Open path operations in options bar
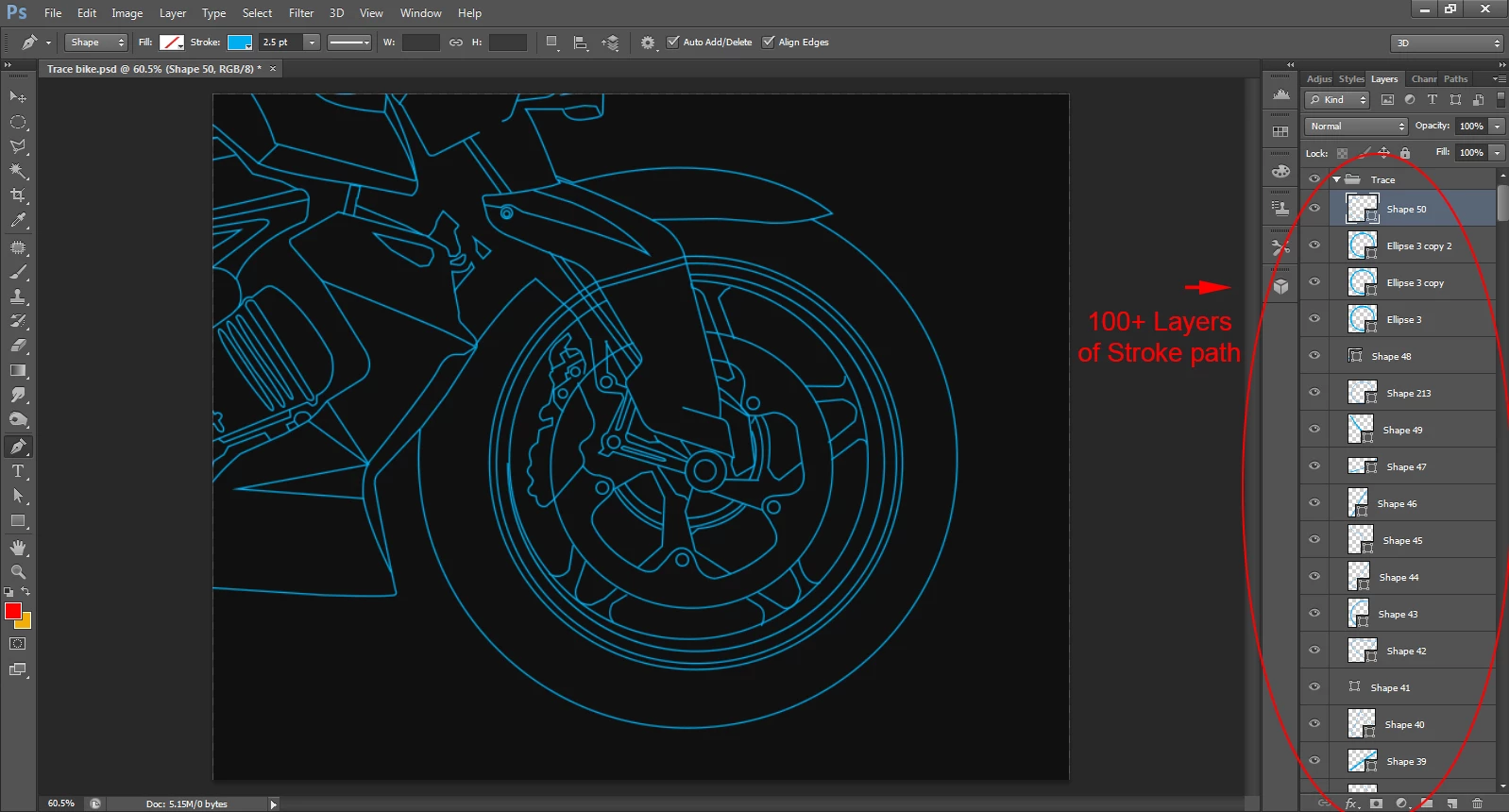This screenshot has height=812, width=1509. 553,42
